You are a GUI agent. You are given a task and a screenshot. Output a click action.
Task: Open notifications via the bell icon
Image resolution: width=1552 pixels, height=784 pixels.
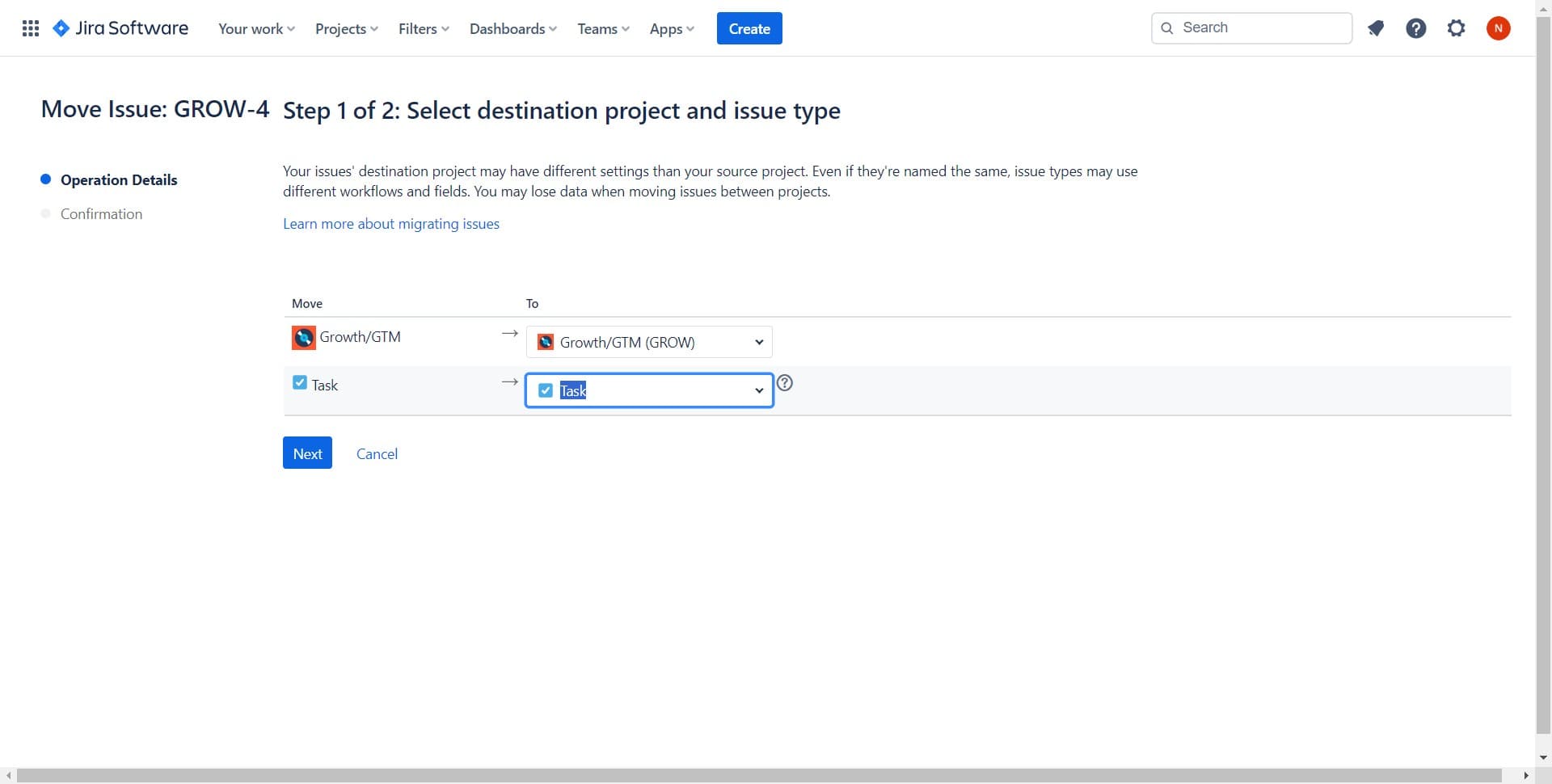1376,27
